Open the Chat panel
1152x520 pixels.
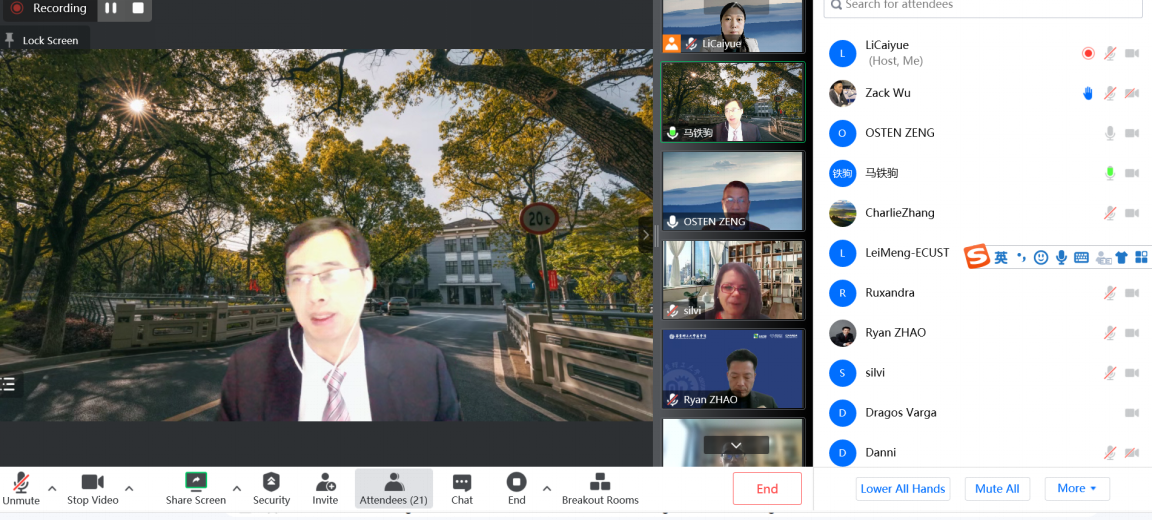click(x=462, y=483)
